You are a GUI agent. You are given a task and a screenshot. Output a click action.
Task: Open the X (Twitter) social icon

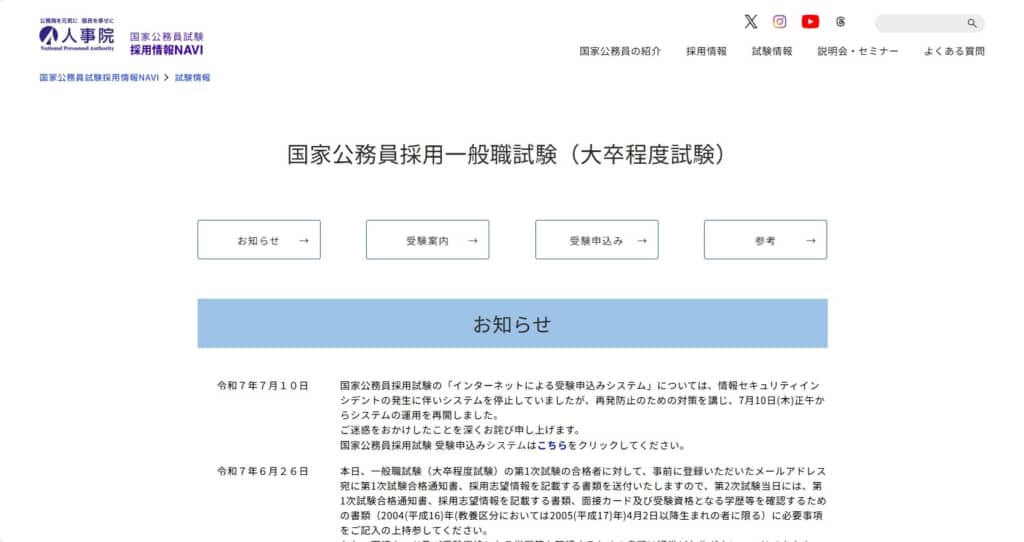(751, 22)
